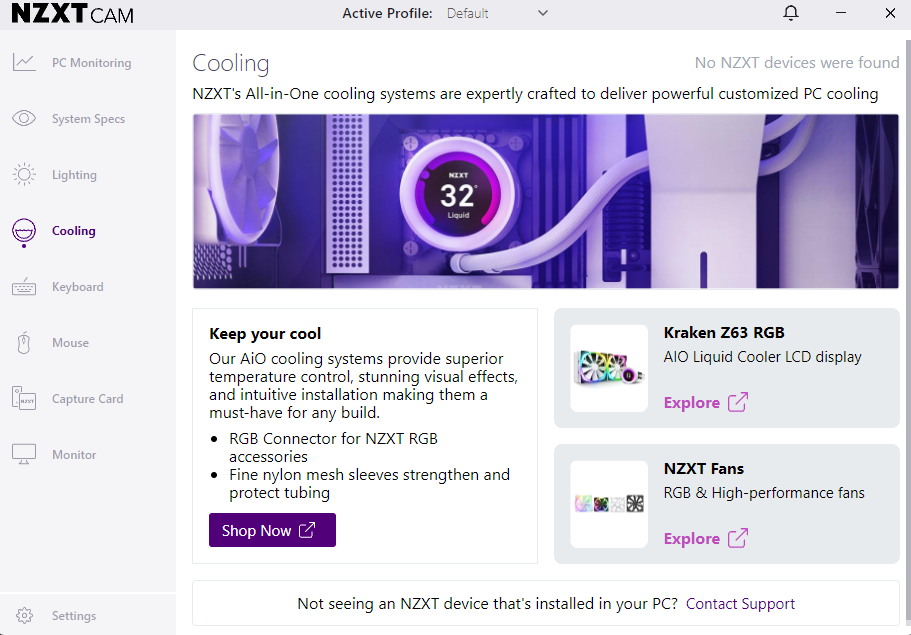Click the Mouse icon in sidebar
911x635 pixels.
[24, 343]
